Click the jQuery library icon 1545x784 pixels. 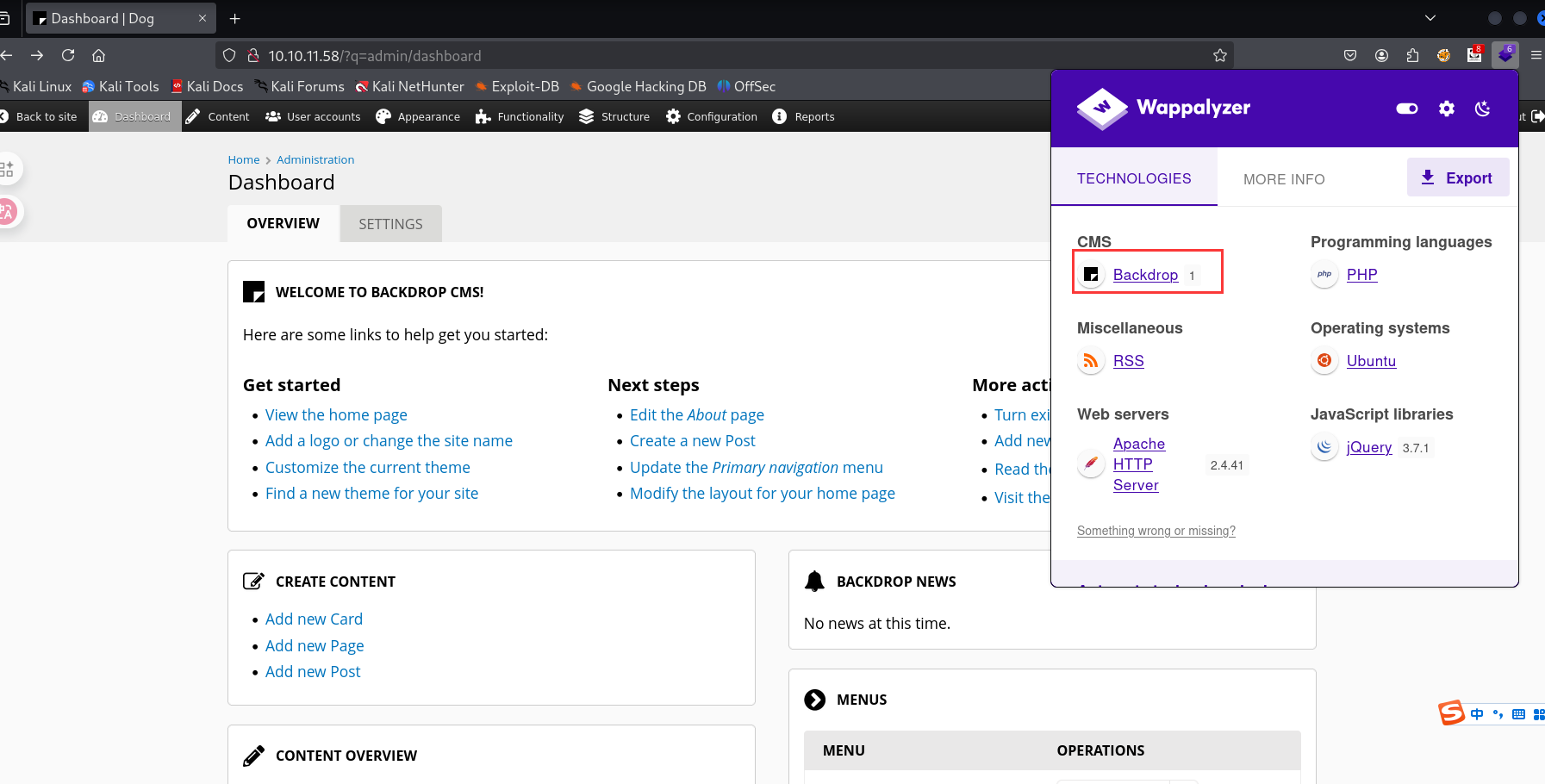pos(1324,447)
